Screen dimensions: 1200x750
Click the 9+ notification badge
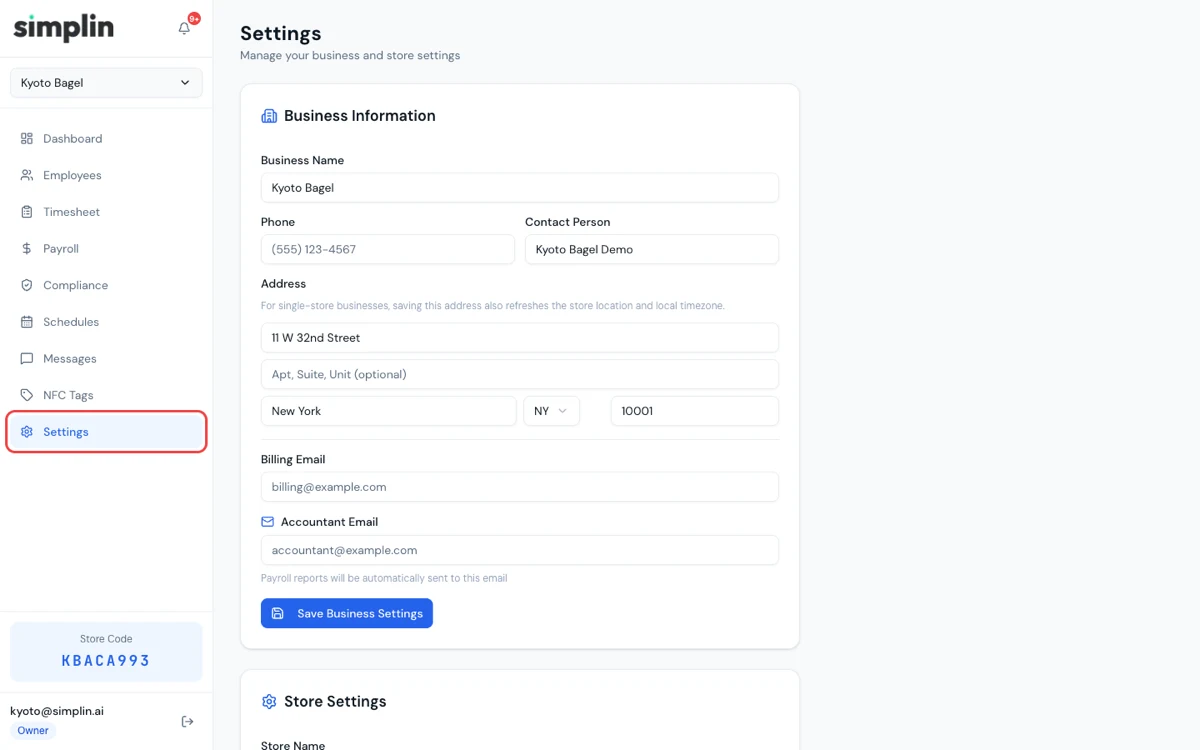[x=194, y=18]
